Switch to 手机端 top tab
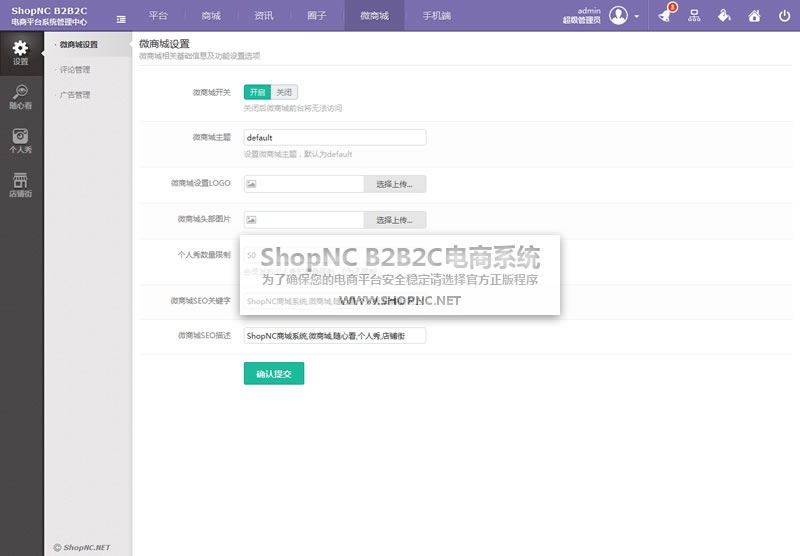 [x=437, y=16]
